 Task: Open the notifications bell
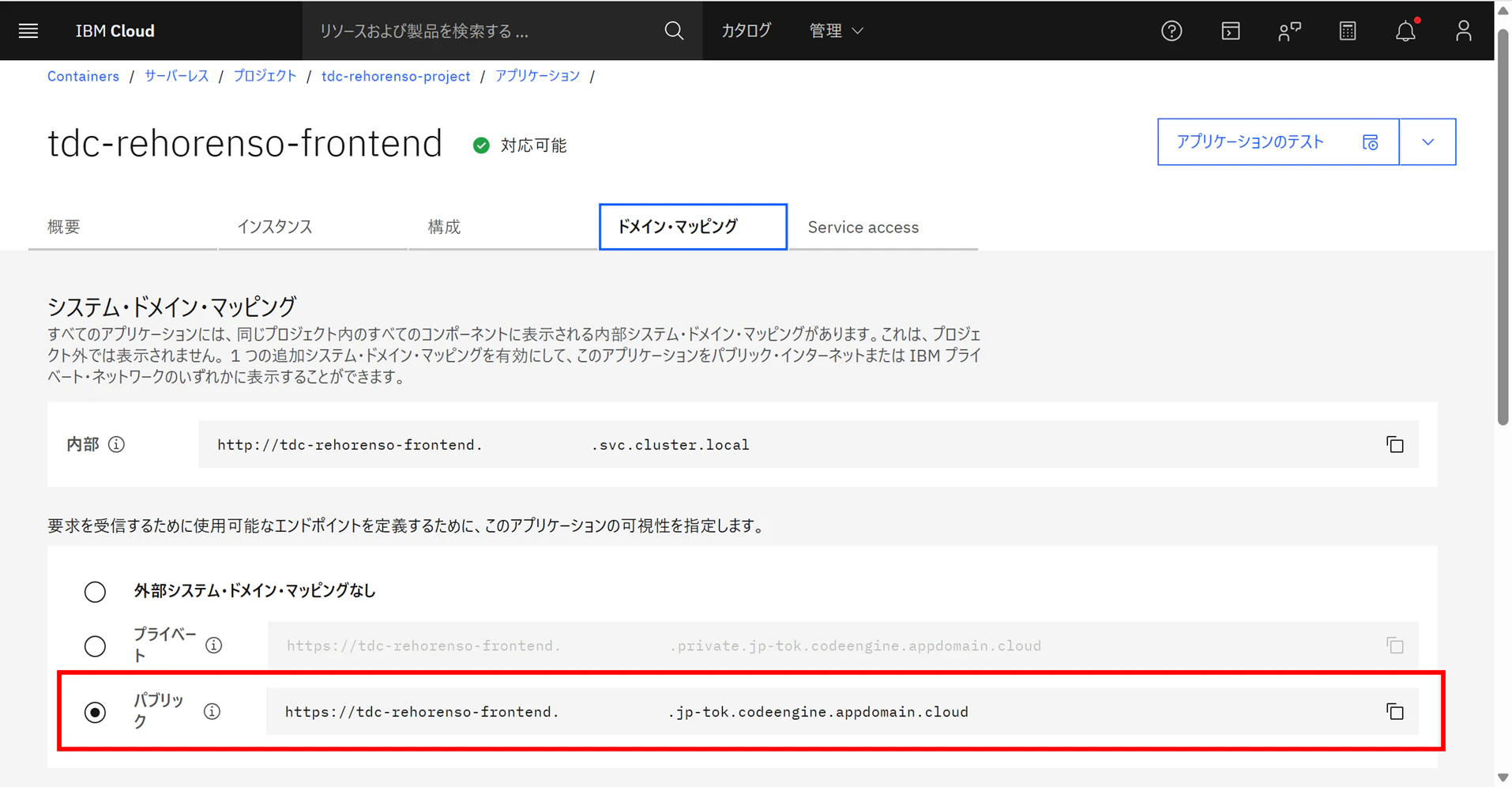coord(1406,31)
